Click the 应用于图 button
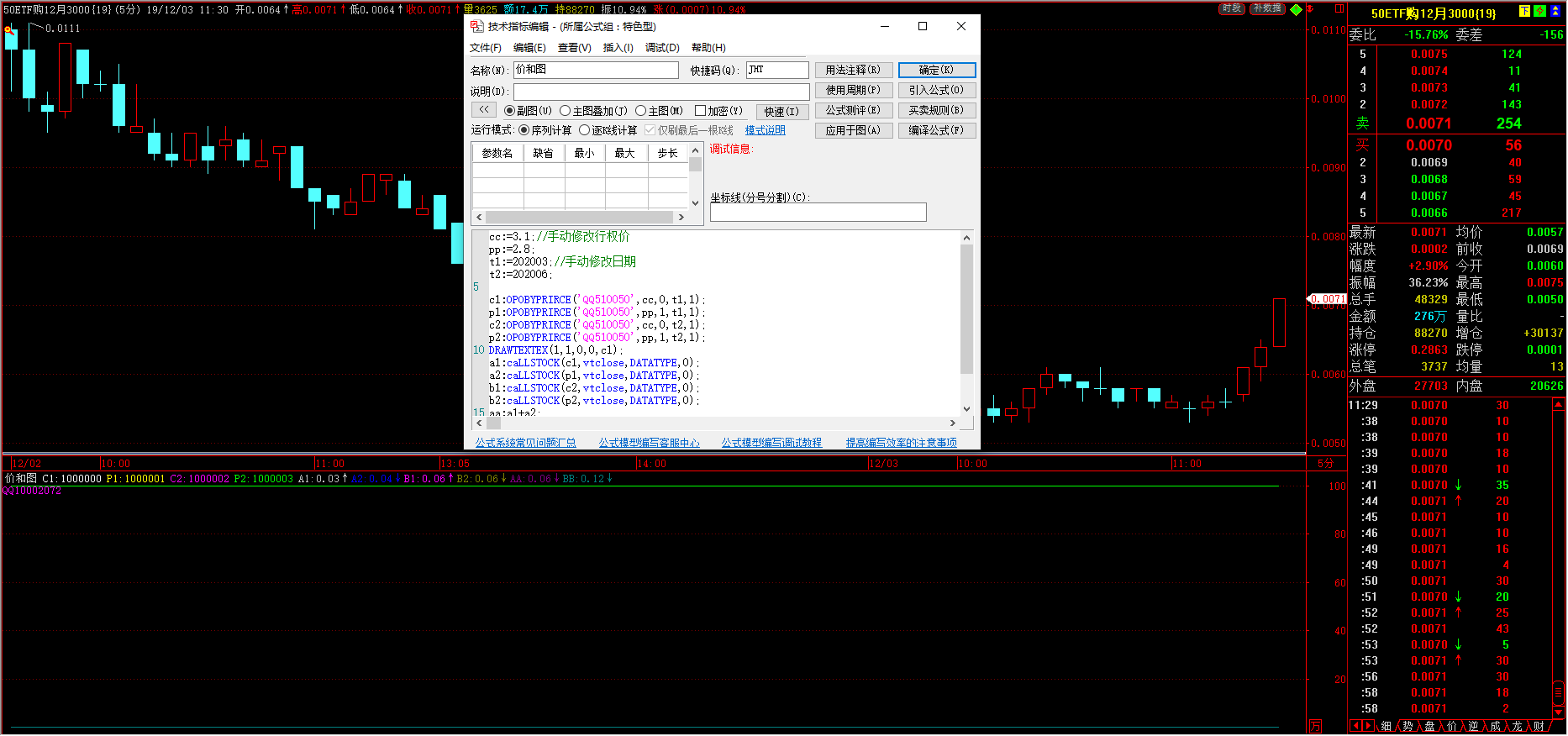The width and height of the screenshot is (1568, 736). click(854, 130)
